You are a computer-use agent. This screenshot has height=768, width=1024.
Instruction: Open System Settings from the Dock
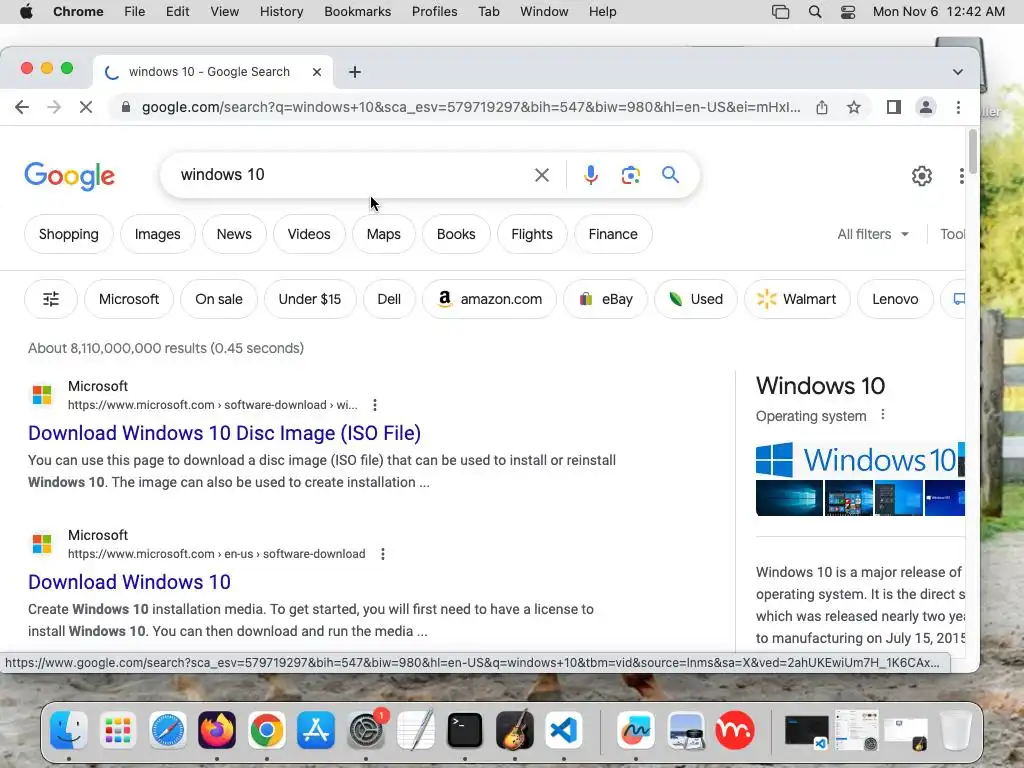pos(366,729)
